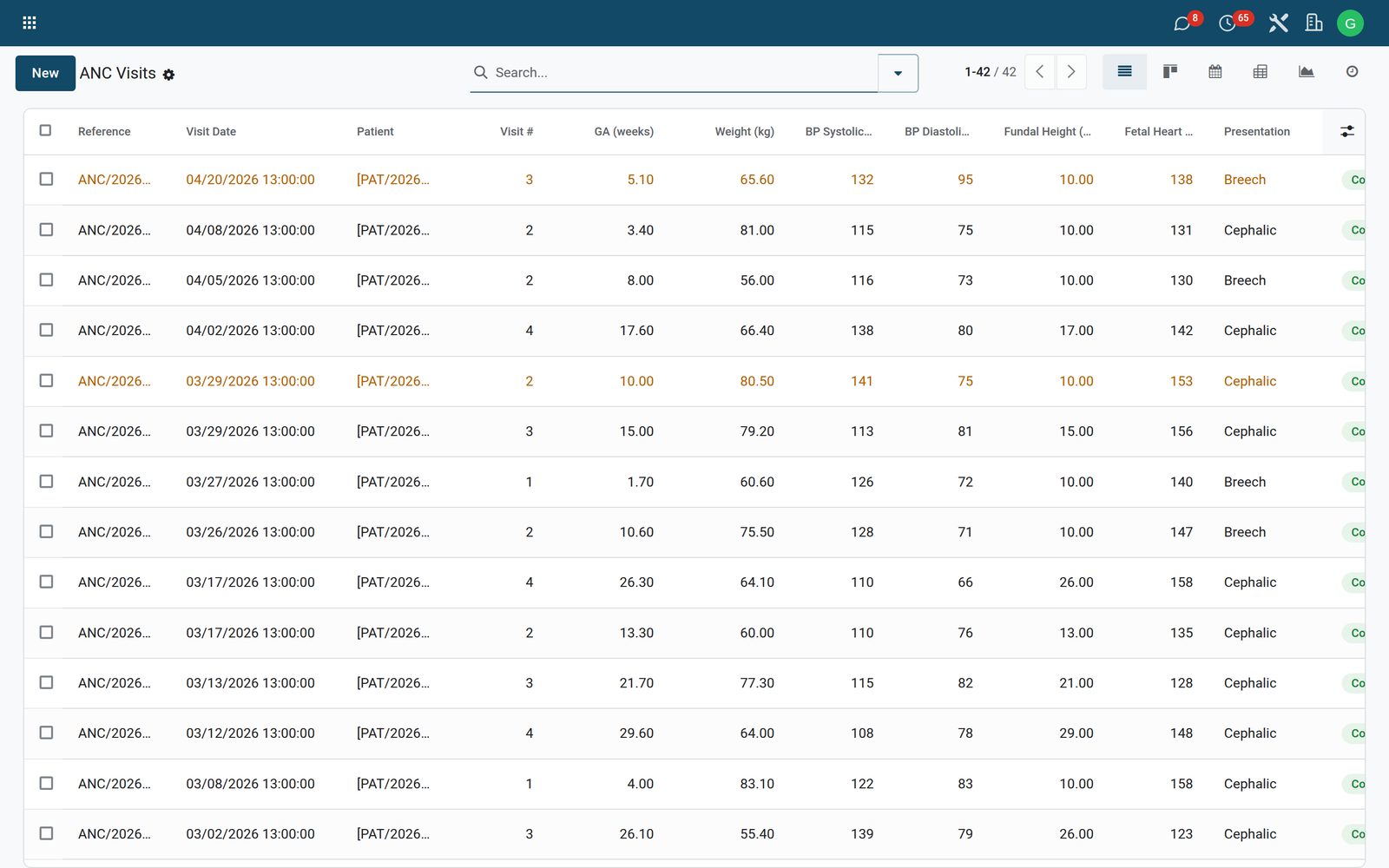Open the ANC Visits settings gear
Screen dimensions: 1389x868
coord(168,75)
